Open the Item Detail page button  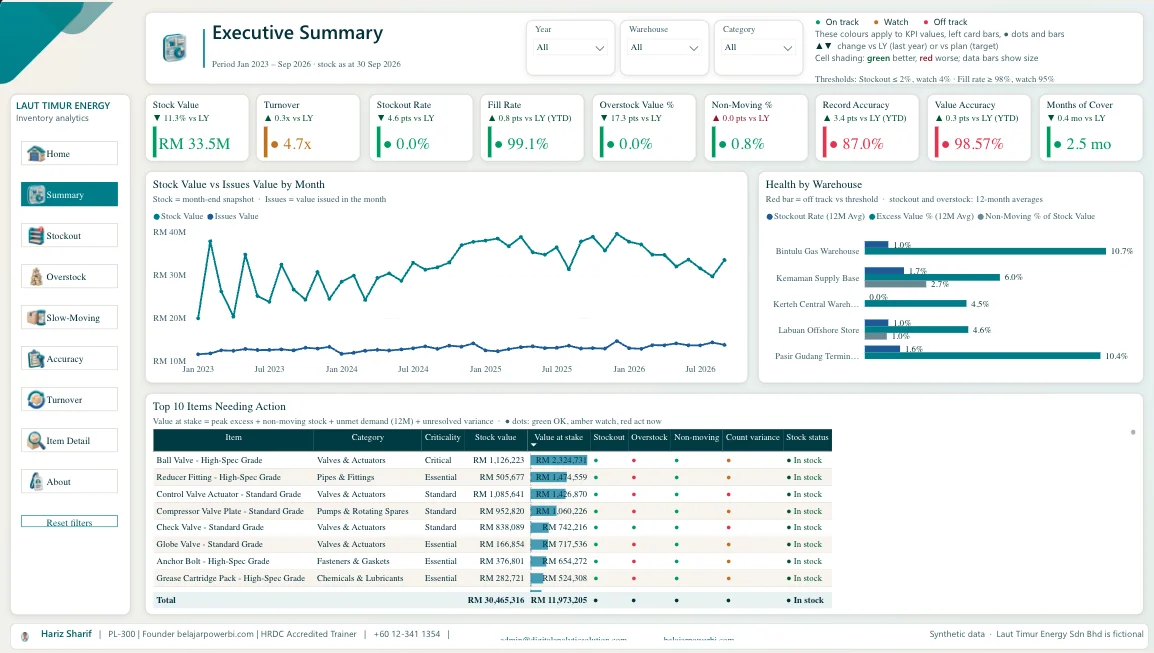click(x=69, y=440)
